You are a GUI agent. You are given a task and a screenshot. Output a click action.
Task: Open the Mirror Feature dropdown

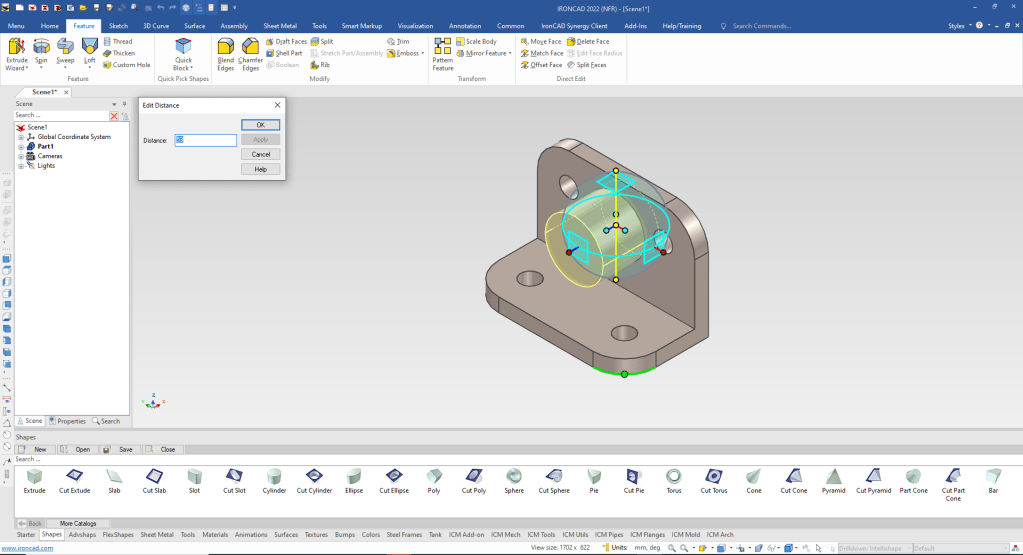pyautogui.click(x=510, y=53)
